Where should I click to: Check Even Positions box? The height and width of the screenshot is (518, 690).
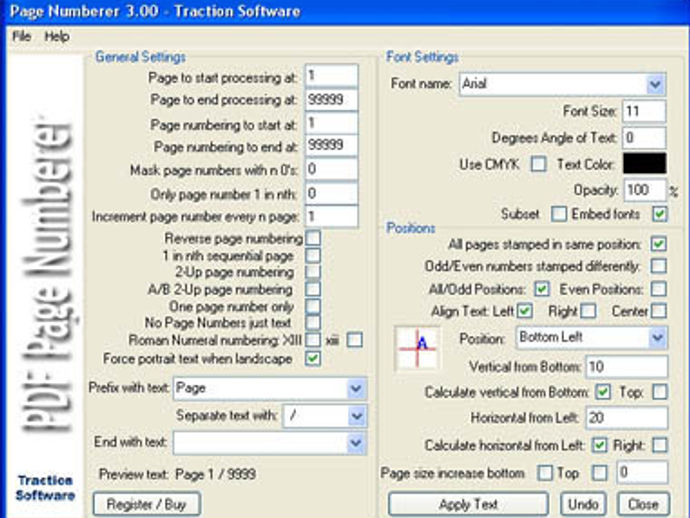pyautogui.click(x=659, y=289)
